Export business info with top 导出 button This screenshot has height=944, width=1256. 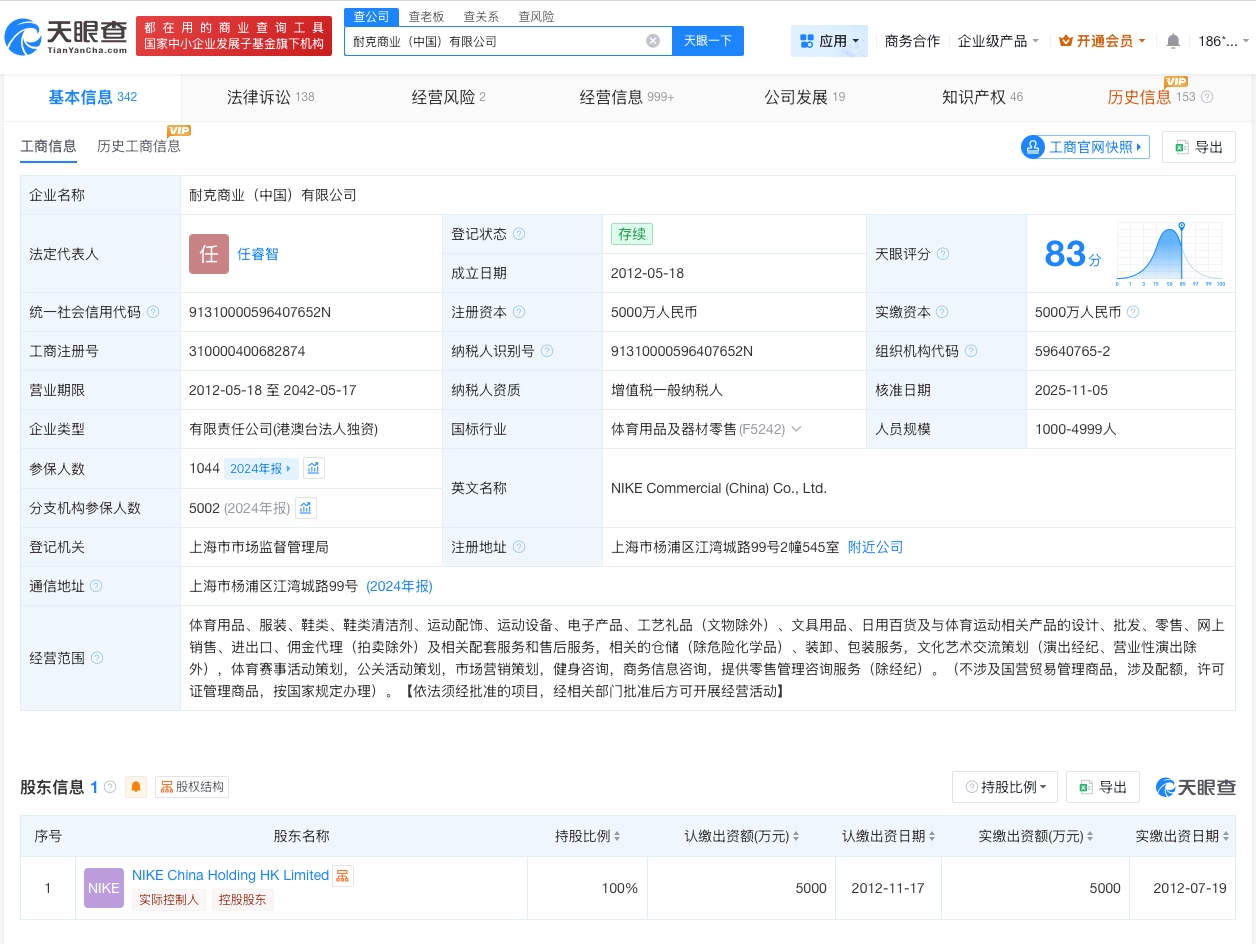pos(1199,147)
